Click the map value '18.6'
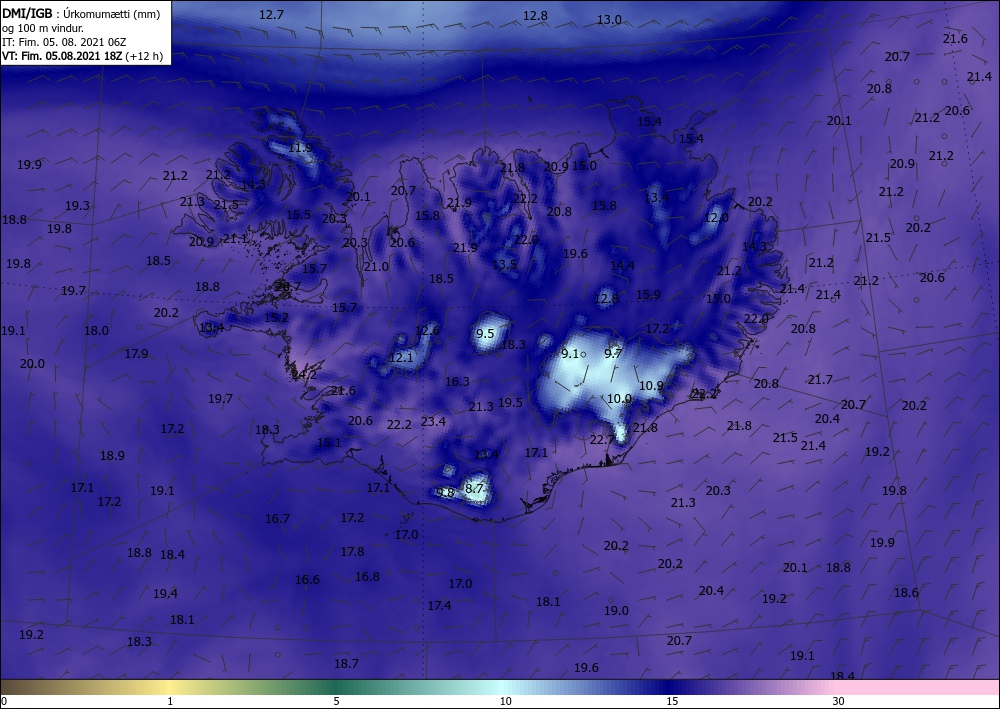This screenshot has height=709, width=1000. [x=906, y=592]
